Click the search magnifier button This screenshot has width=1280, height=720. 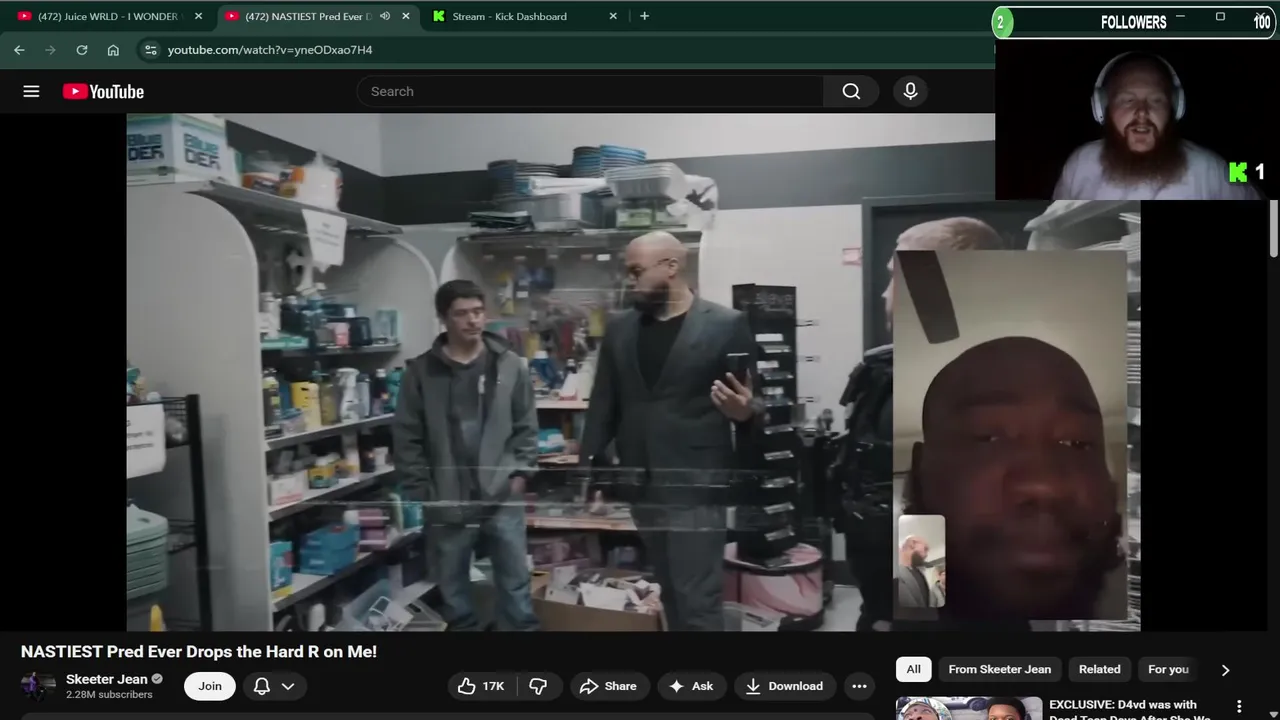[x=851, y=91]
